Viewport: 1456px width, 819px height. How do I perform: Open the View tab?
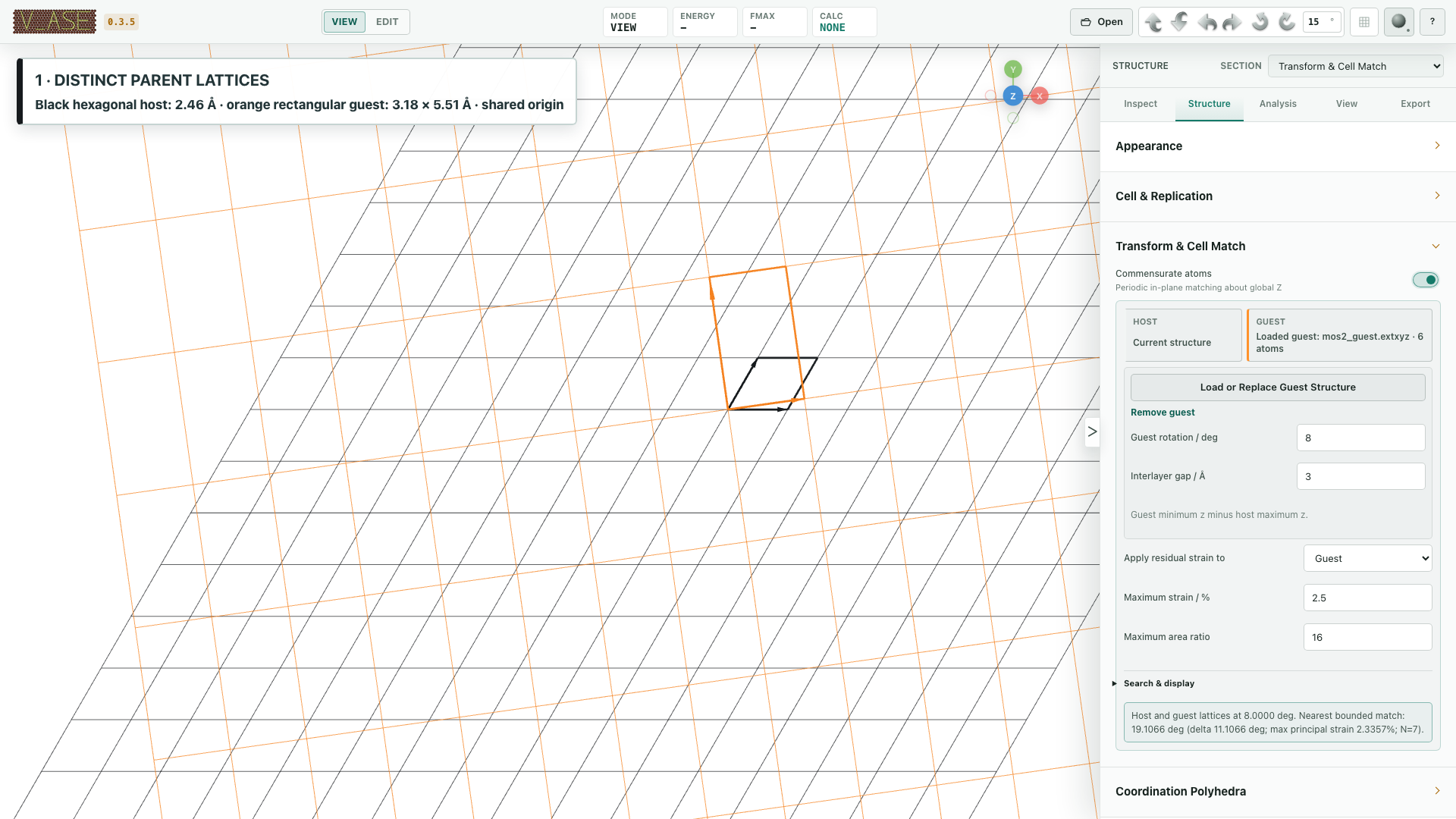(x=1347, y=104)
